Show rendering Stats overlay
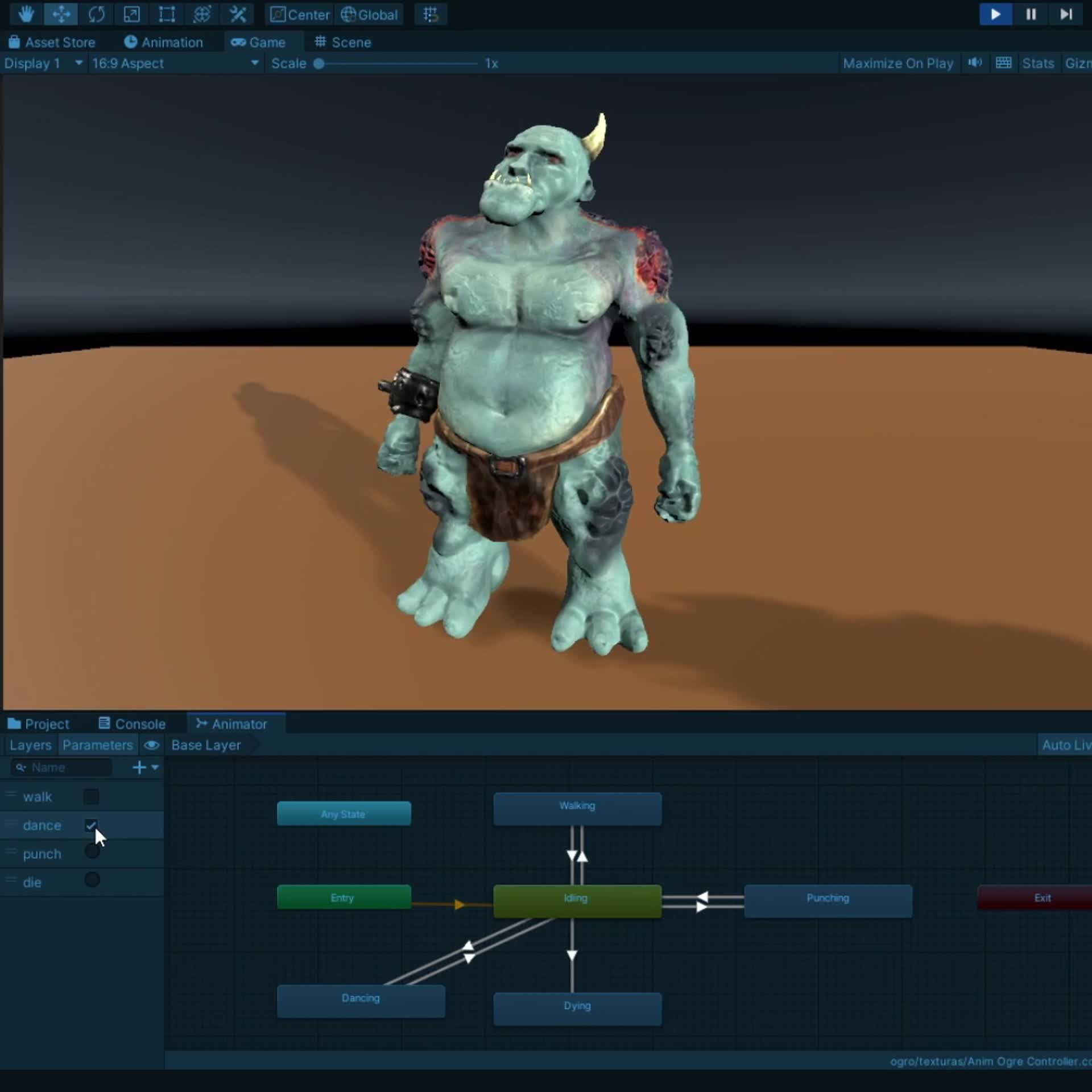 click(x=1038, y=63)
